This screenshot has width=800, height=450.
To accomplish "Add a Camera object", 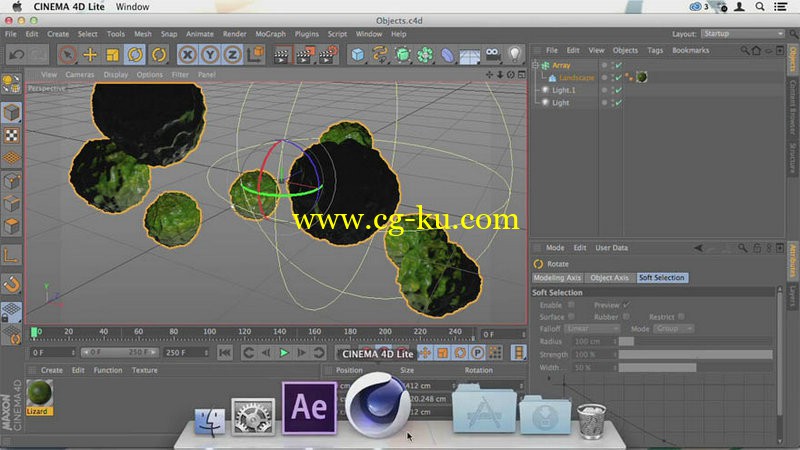I will coord(492,54).
